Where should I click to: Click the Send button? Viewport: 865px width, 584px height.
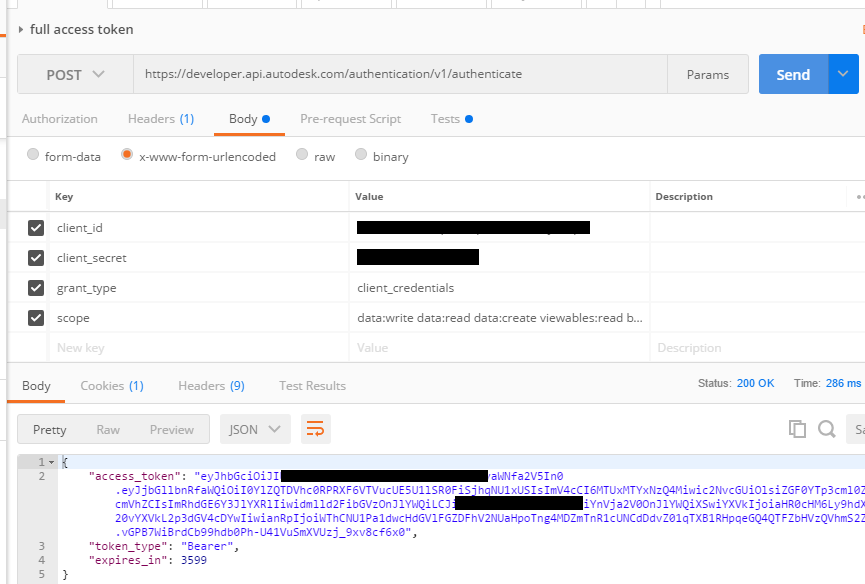pyautogui.click(x=793, y=74)
